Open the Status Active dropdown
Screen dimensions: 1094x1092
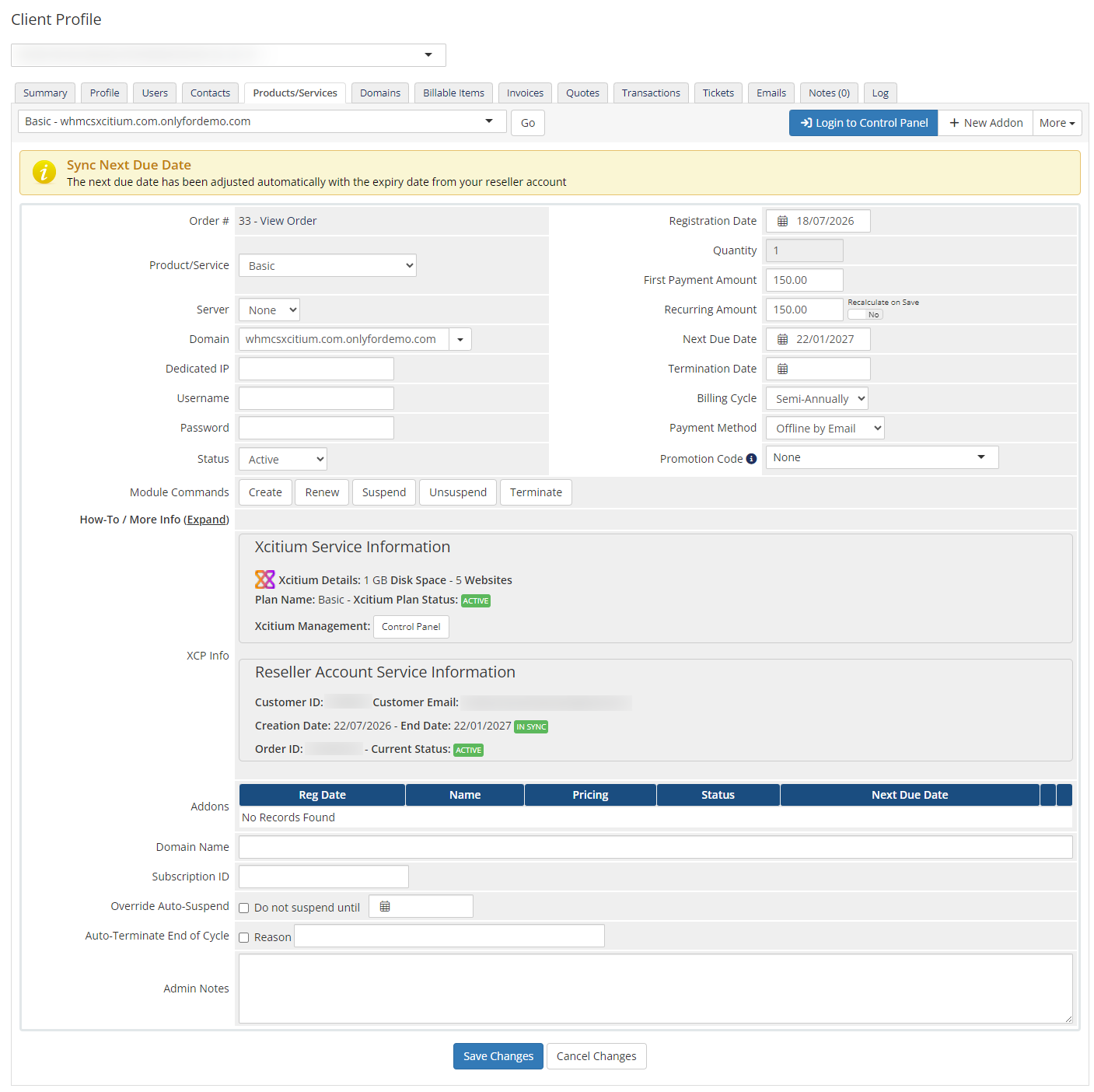[283, 459]
